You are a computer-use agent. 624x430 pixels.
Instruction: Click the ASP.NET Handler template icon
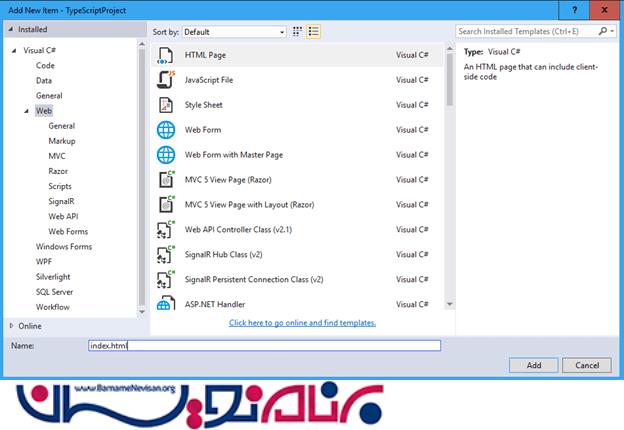[166, 303]
